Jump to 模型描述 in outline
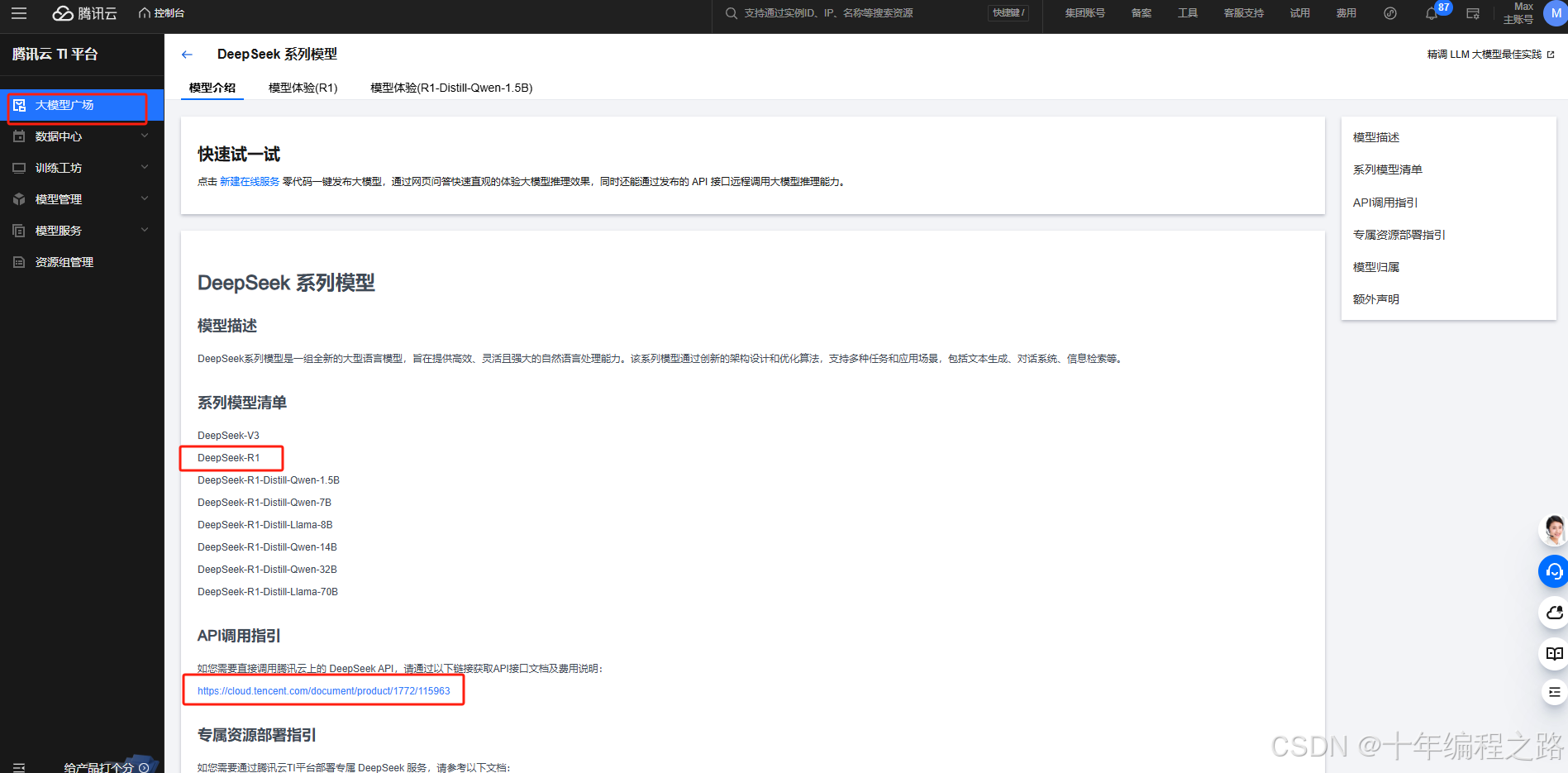Screen dimensions: 1568x773 pos(1376,137)
